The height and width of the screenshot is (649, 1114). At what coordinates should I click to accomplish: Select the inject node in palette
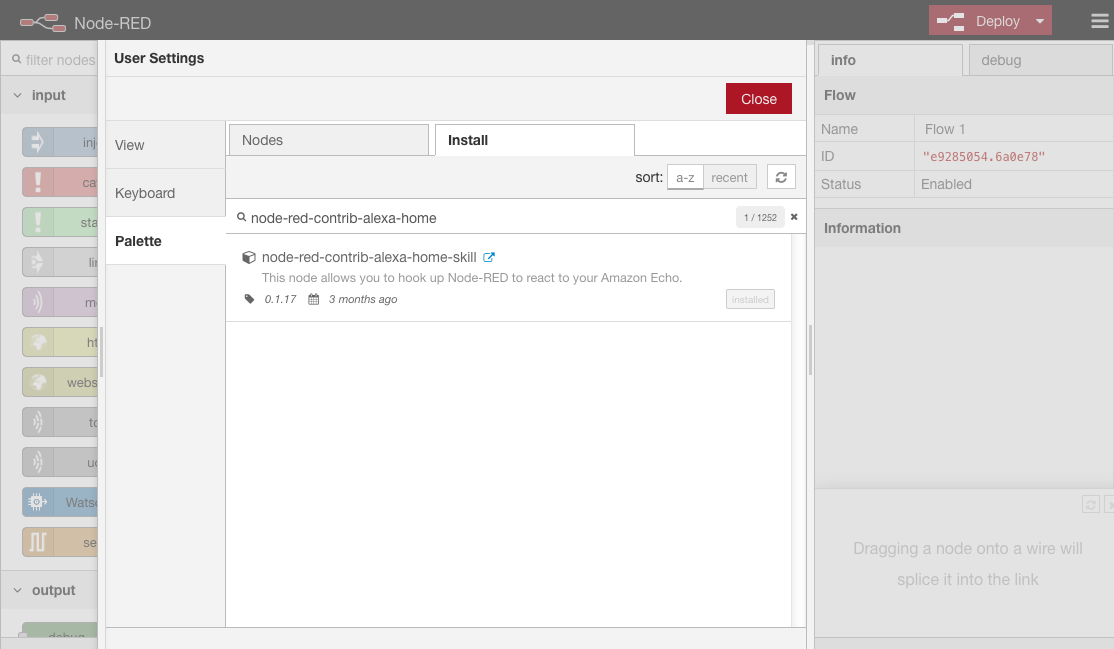pyautogui.click(x=60, y=142)
